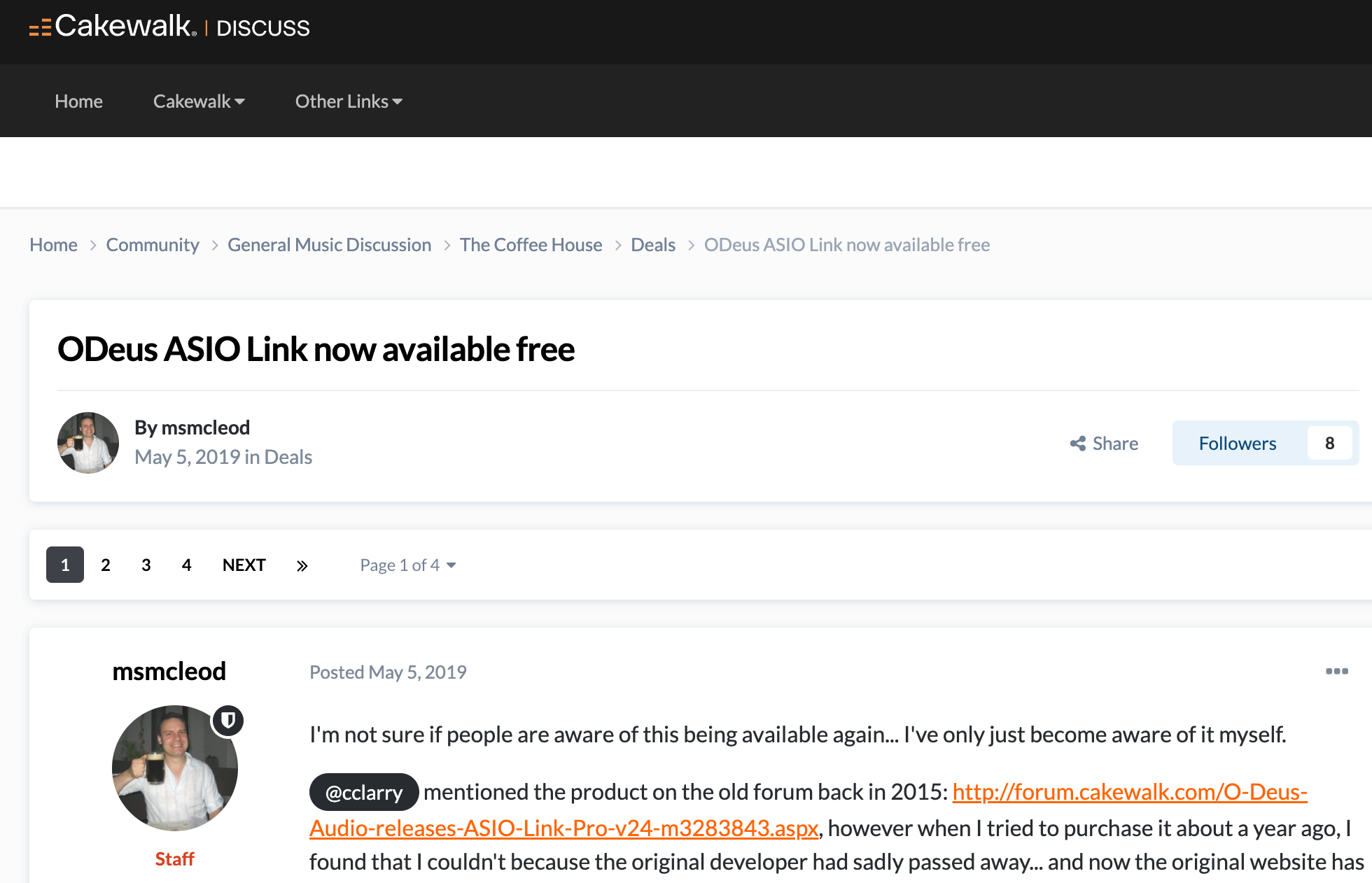Go to page 2 of the topic
This screenshot has width=1372, height=883.
(106, 565)
